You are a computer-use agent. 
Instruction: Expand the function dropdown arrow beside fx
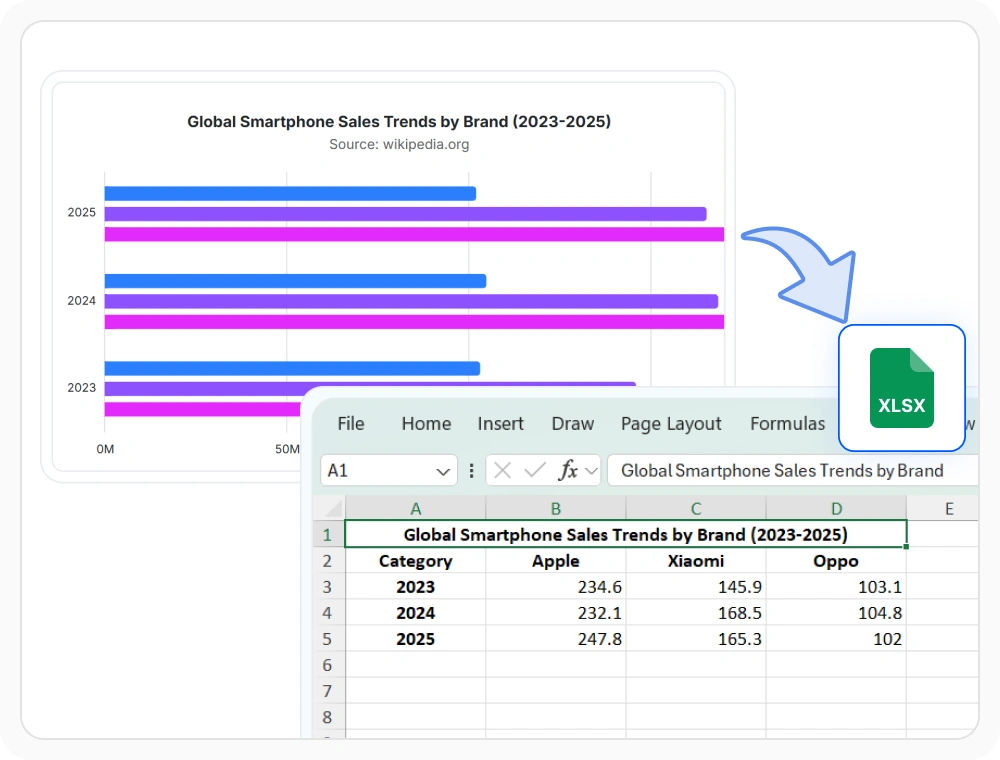591,471
